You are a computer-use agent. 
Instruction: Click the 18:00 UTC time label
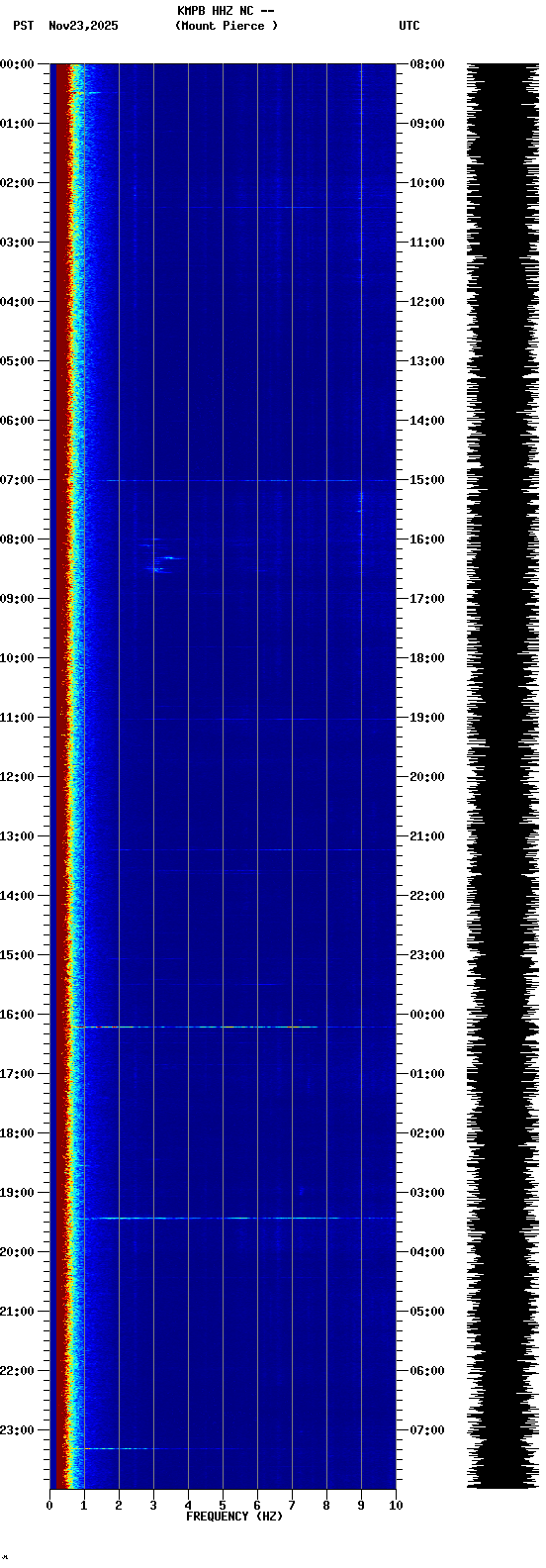click(427, 658)
